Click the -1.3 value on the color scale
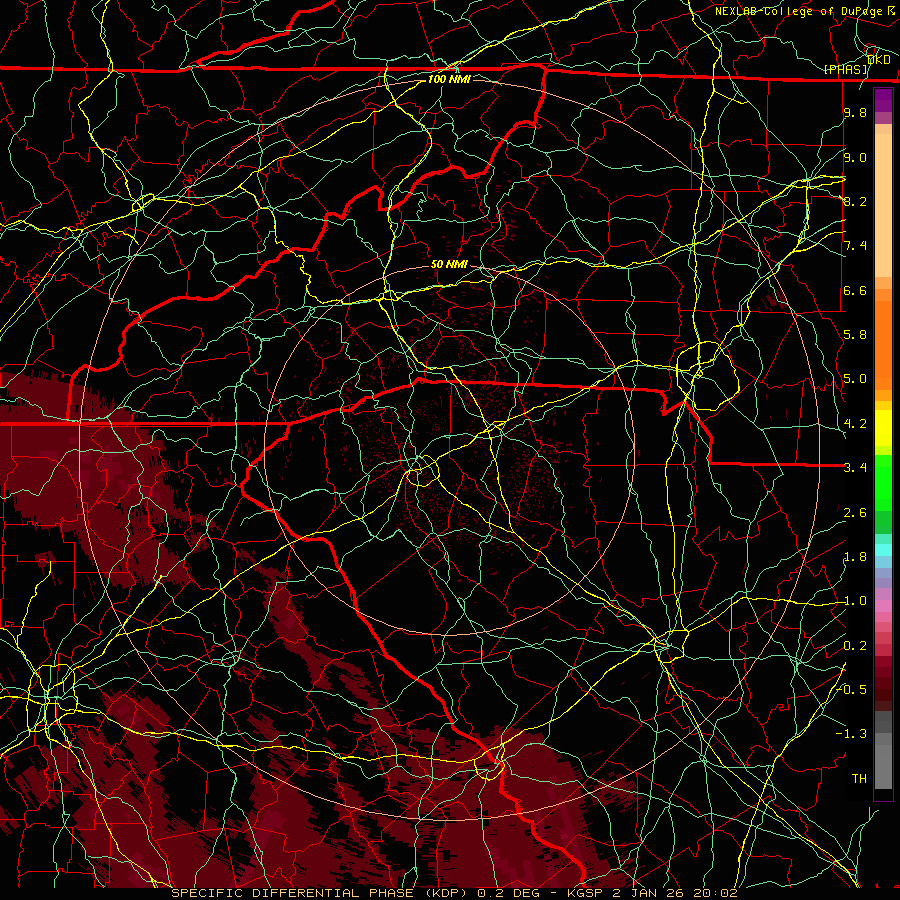This screenshot has height=900, width=900. (851, 734)
